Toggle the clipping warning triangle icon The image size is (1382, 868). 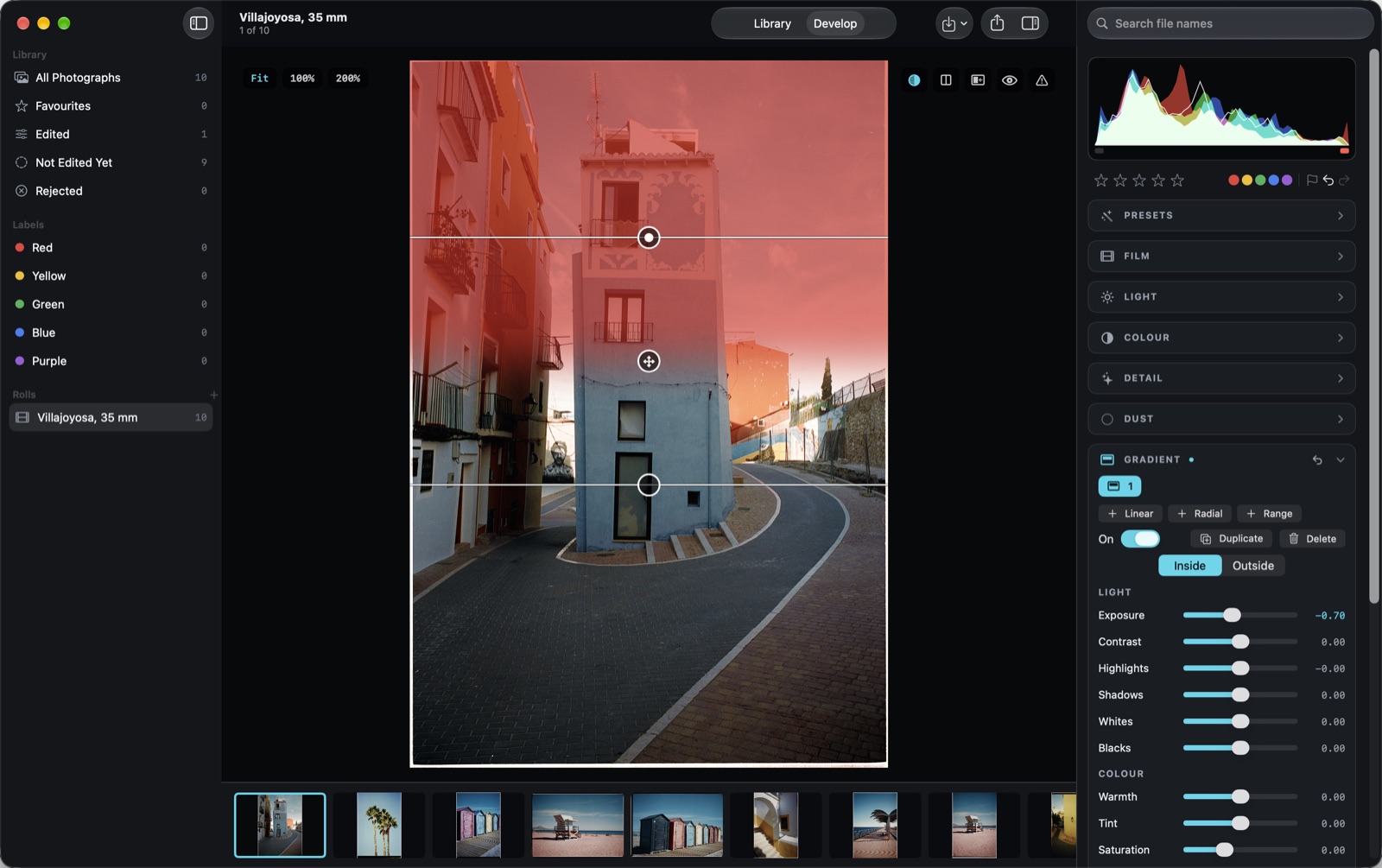pyautogui.click(x=1042, y=80)
